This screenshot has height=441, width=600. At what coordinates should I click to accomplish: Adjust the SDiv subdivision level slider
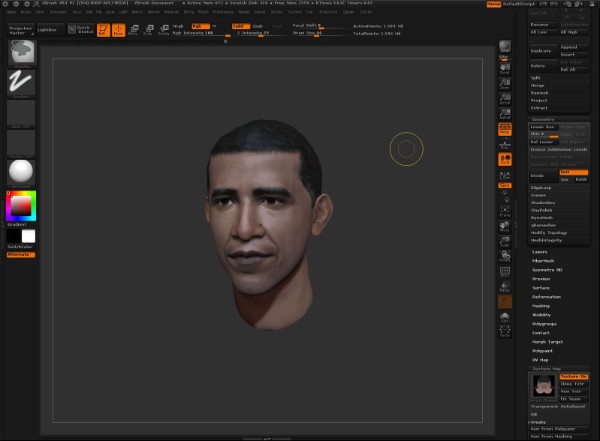(x=544, y=134)
